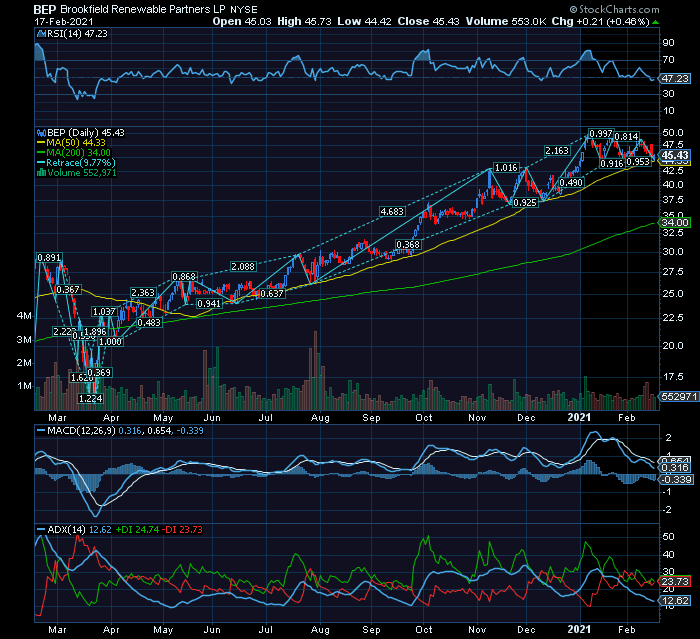Image resolution: width=700 pixels, height=639 pixels.
Task: Click the 0.925 retracement label
Action: click(525, 203)
